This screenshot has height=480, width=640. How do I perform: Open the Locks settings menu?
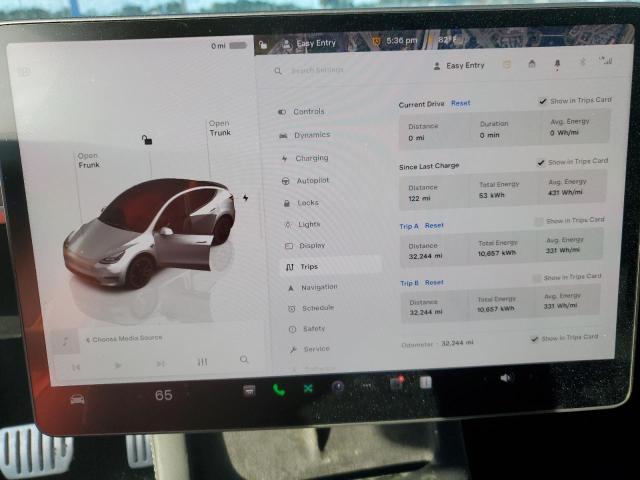(x=301, y=203)
